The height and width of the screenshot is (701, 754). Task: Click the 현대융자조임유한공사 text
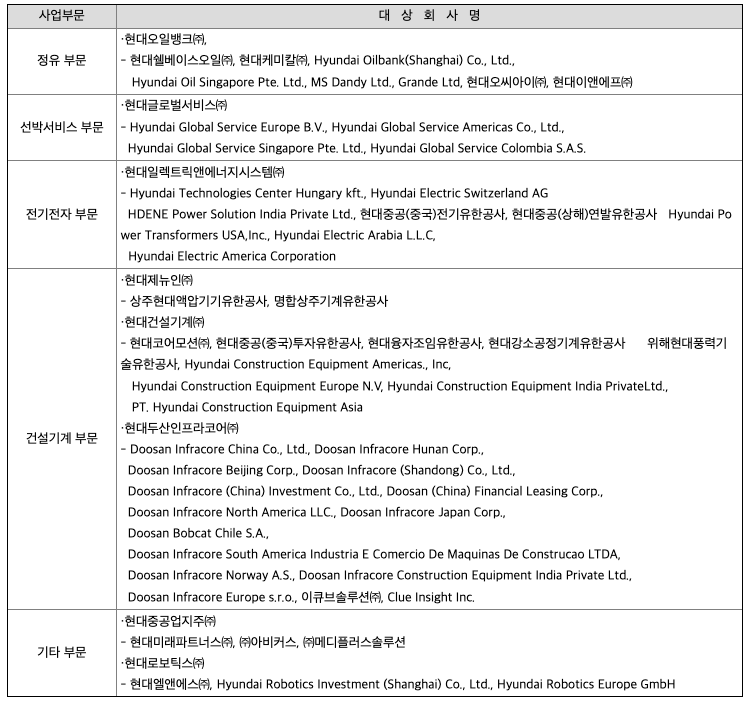pyautogui.click(x=425, y=343)
